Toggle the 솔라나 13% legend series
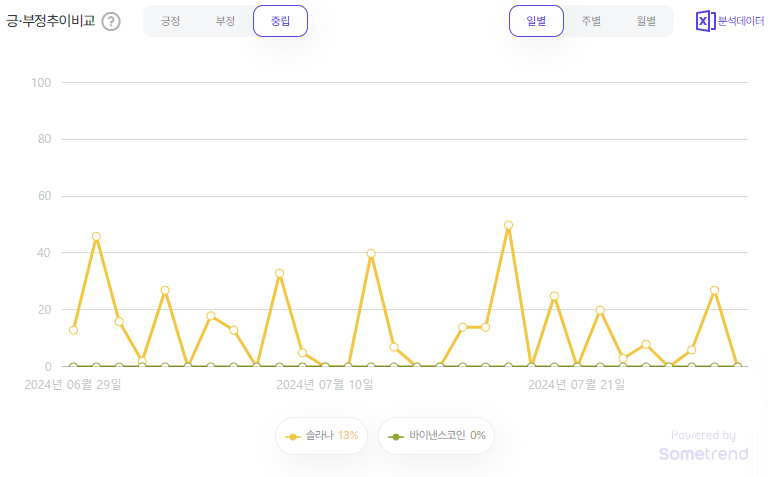The width and height of the screenshot is (768, 477). [x=321, y=435]
